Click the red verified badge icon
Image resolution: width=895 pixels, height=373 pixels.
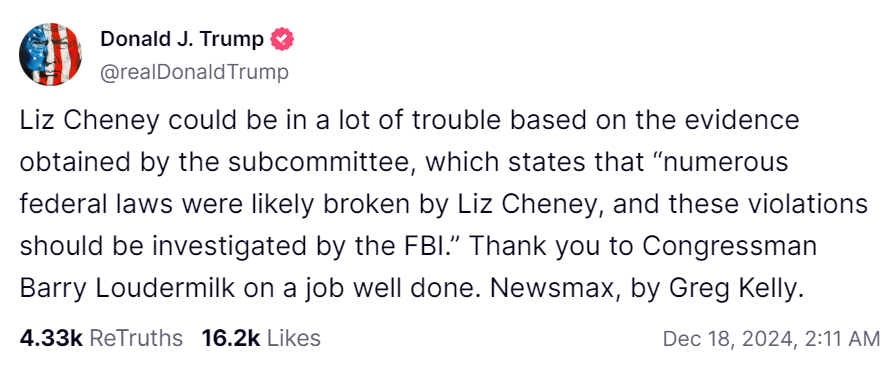tap(282, 39)
